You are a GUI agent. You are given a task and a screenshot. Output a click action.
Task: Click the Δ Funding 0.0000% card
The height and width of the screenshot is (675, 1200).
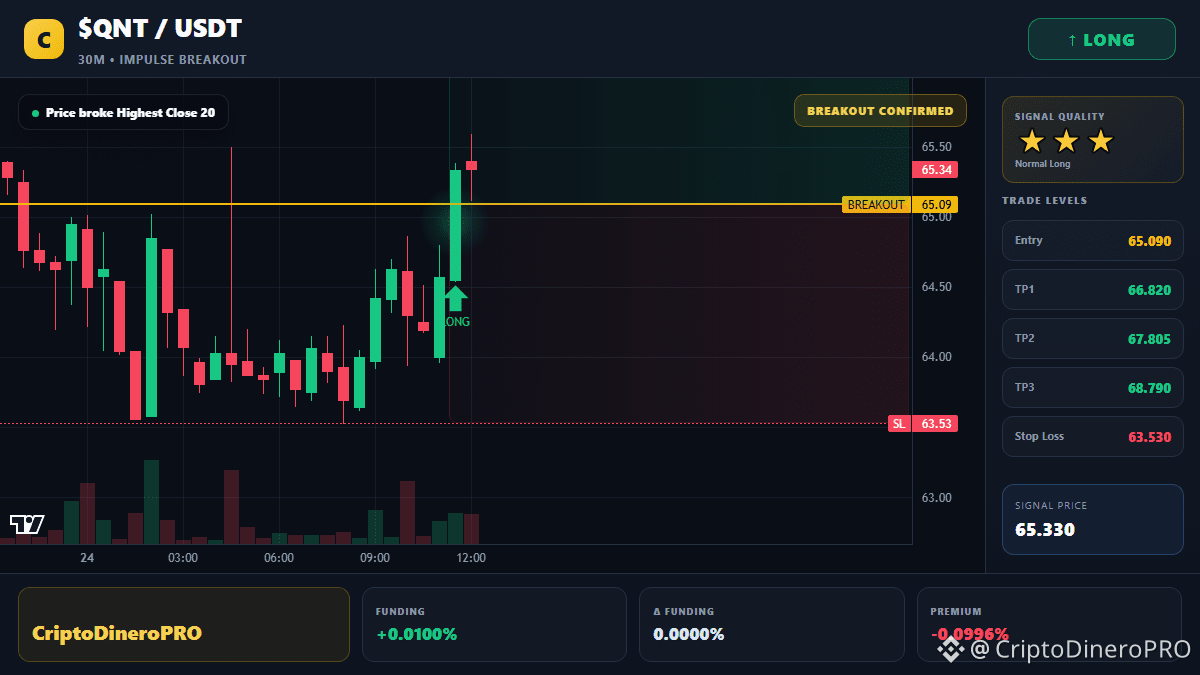tap(771, 624)
